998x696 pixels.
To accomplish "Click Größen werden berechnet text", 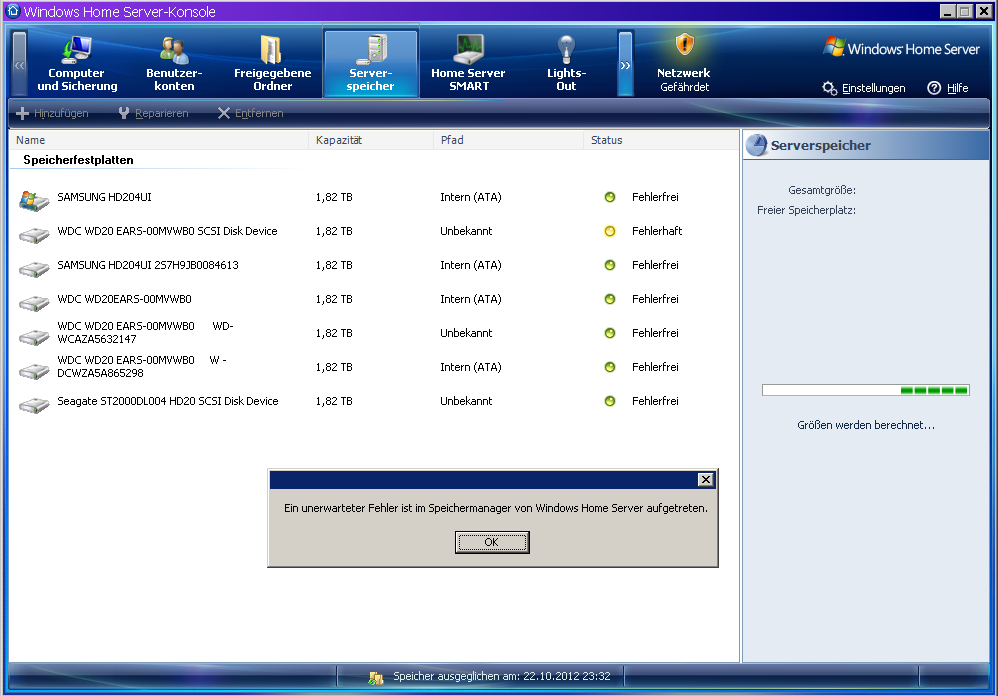I will click(x=866, y=425).
